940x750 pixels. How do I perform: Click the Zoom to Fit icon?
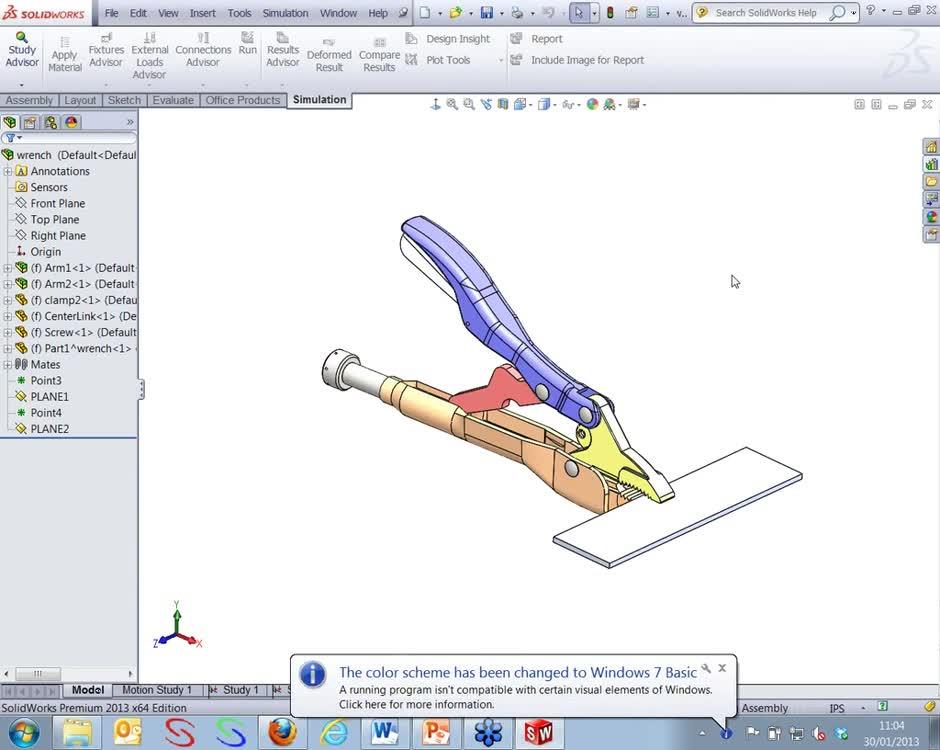coord(452,104)
